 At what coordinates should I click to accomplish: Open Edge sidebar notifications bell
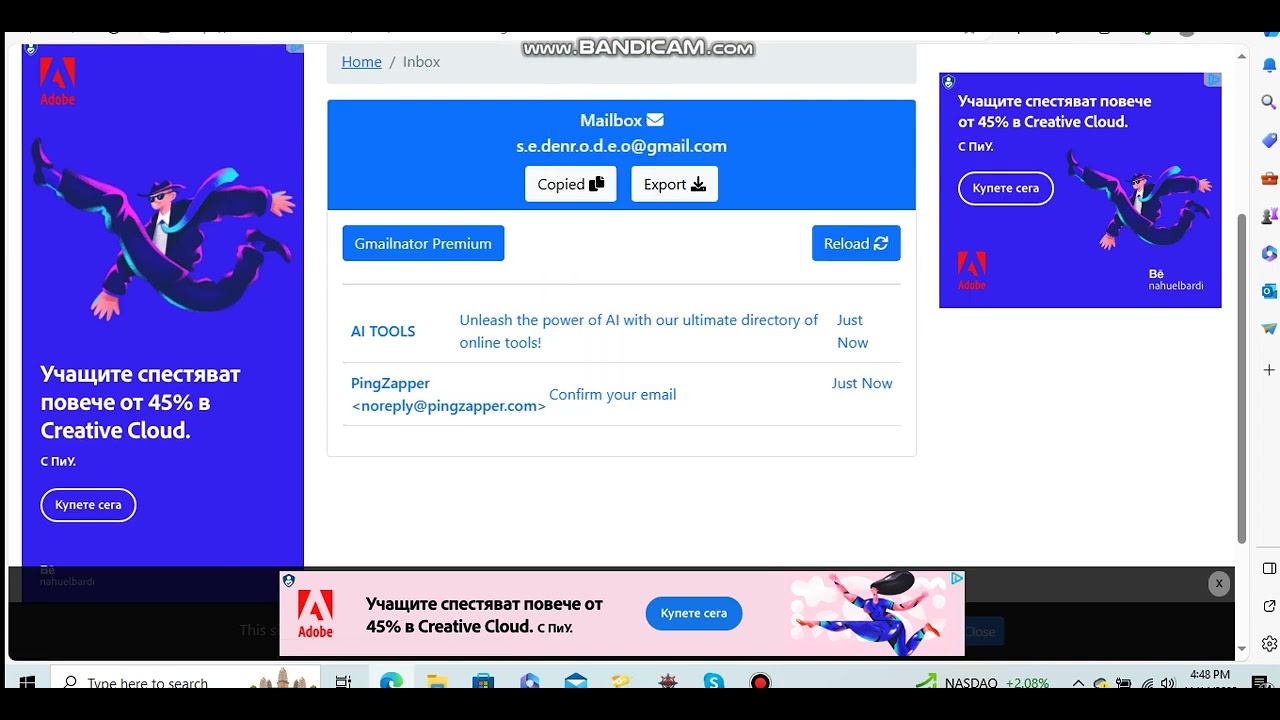[x=1269, y=65]
